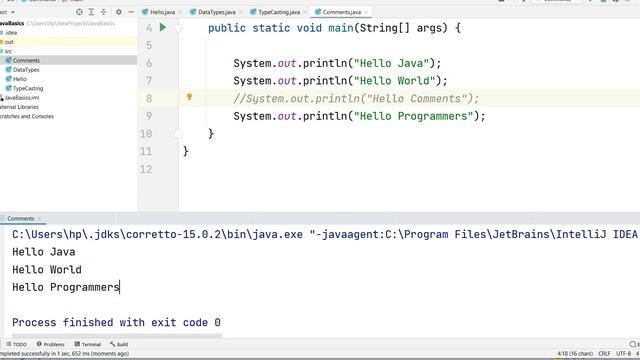640x360 pixels.
Task: Collapse all in Project panel toolbar
Action: 104,12
